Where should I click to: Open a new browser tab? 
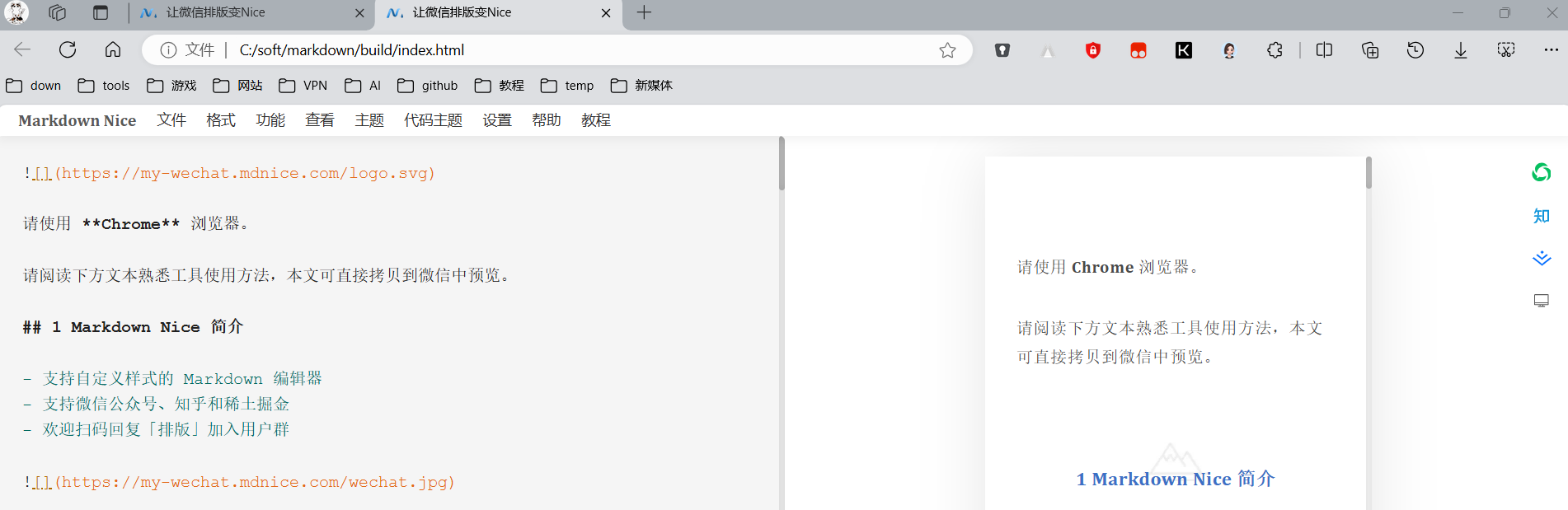(645, 12)
